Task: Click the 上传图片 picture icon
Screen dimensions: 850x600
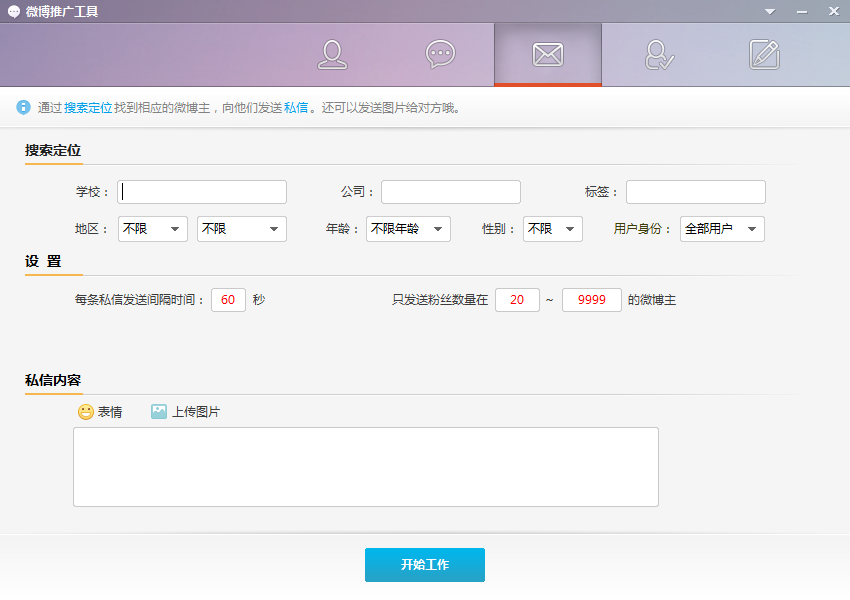Action: click(x=159, y=411)
